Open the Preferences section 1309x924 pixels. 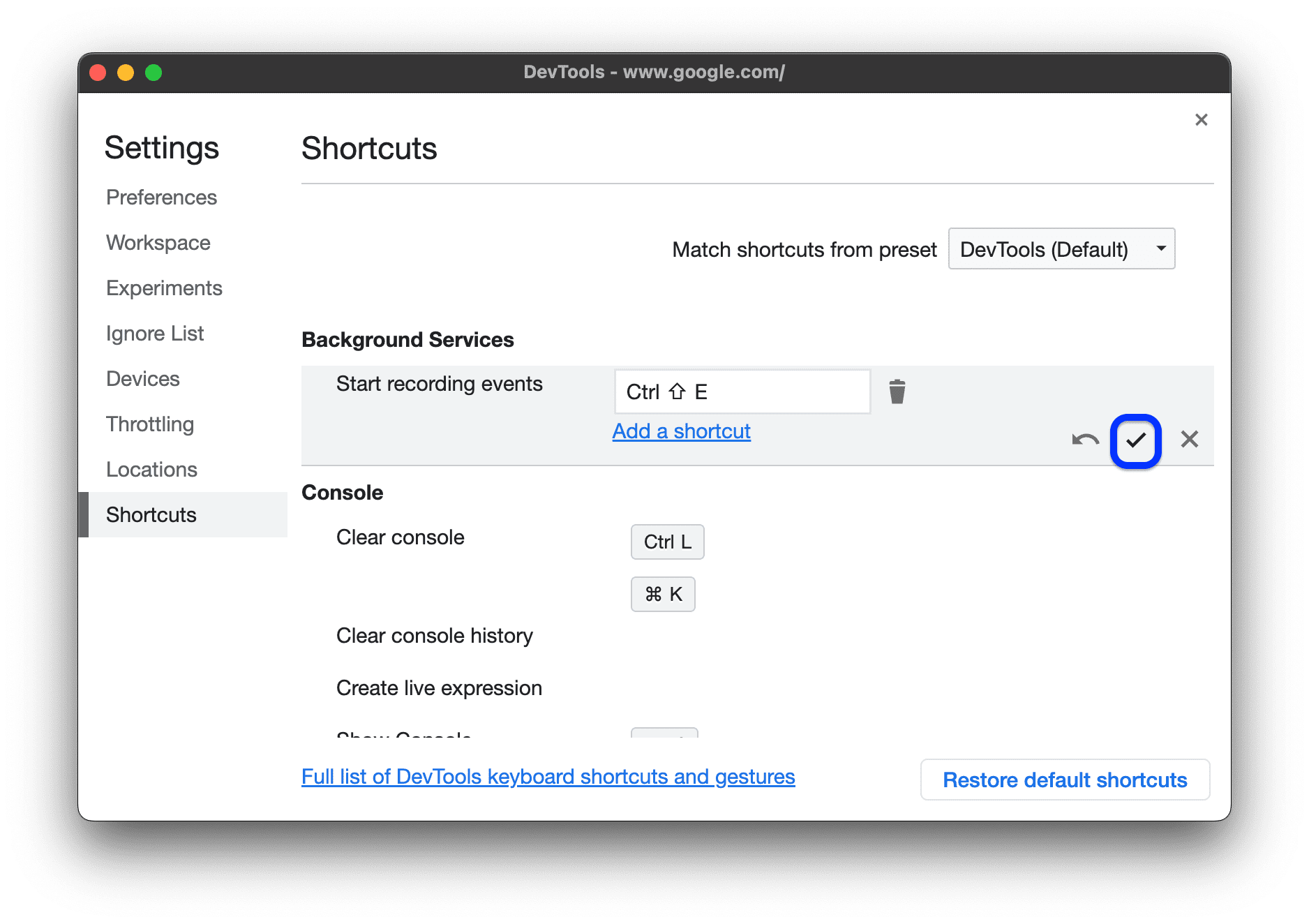click(x=161, y=198)
